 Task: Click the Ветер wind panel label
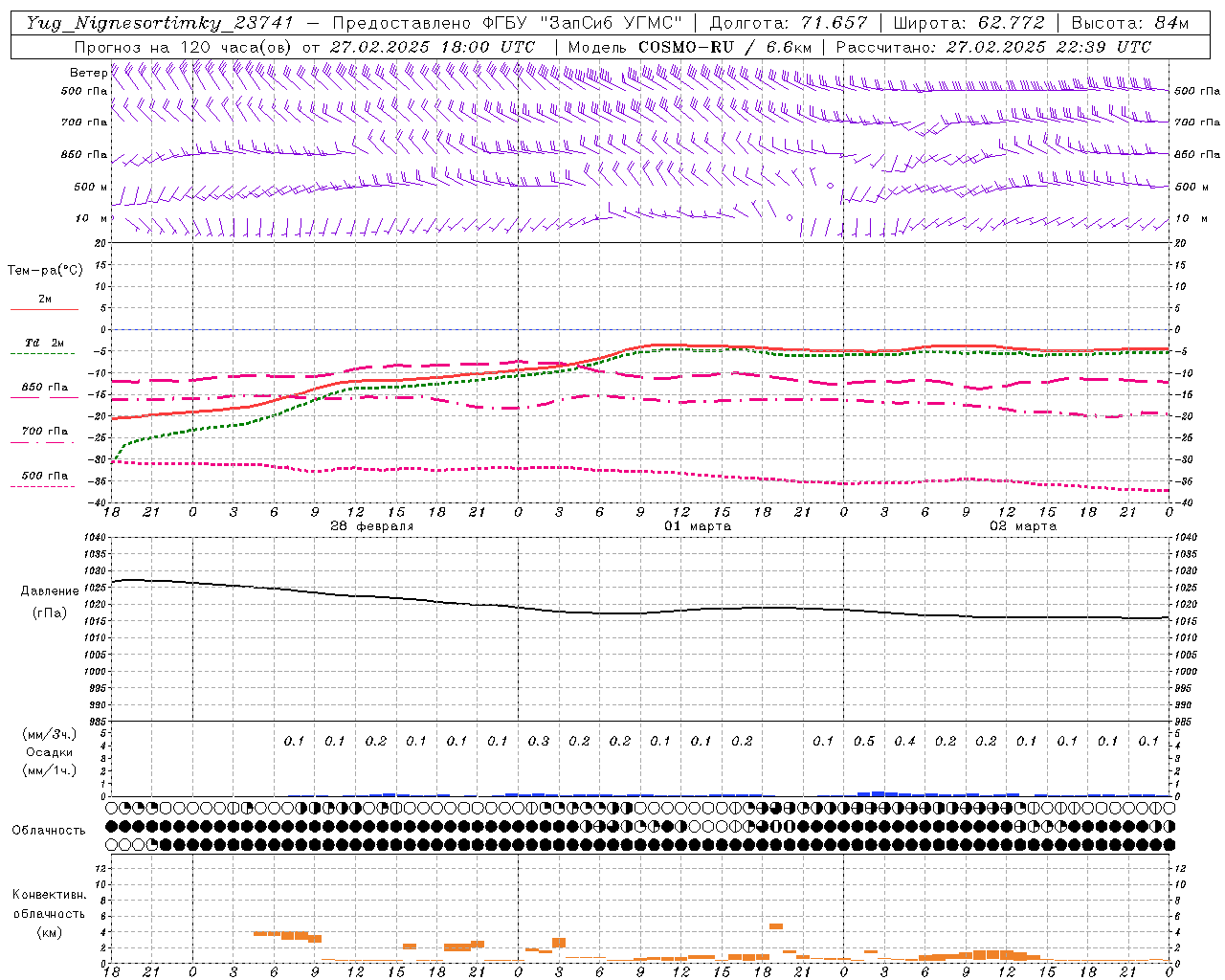(x=88, y=73)
